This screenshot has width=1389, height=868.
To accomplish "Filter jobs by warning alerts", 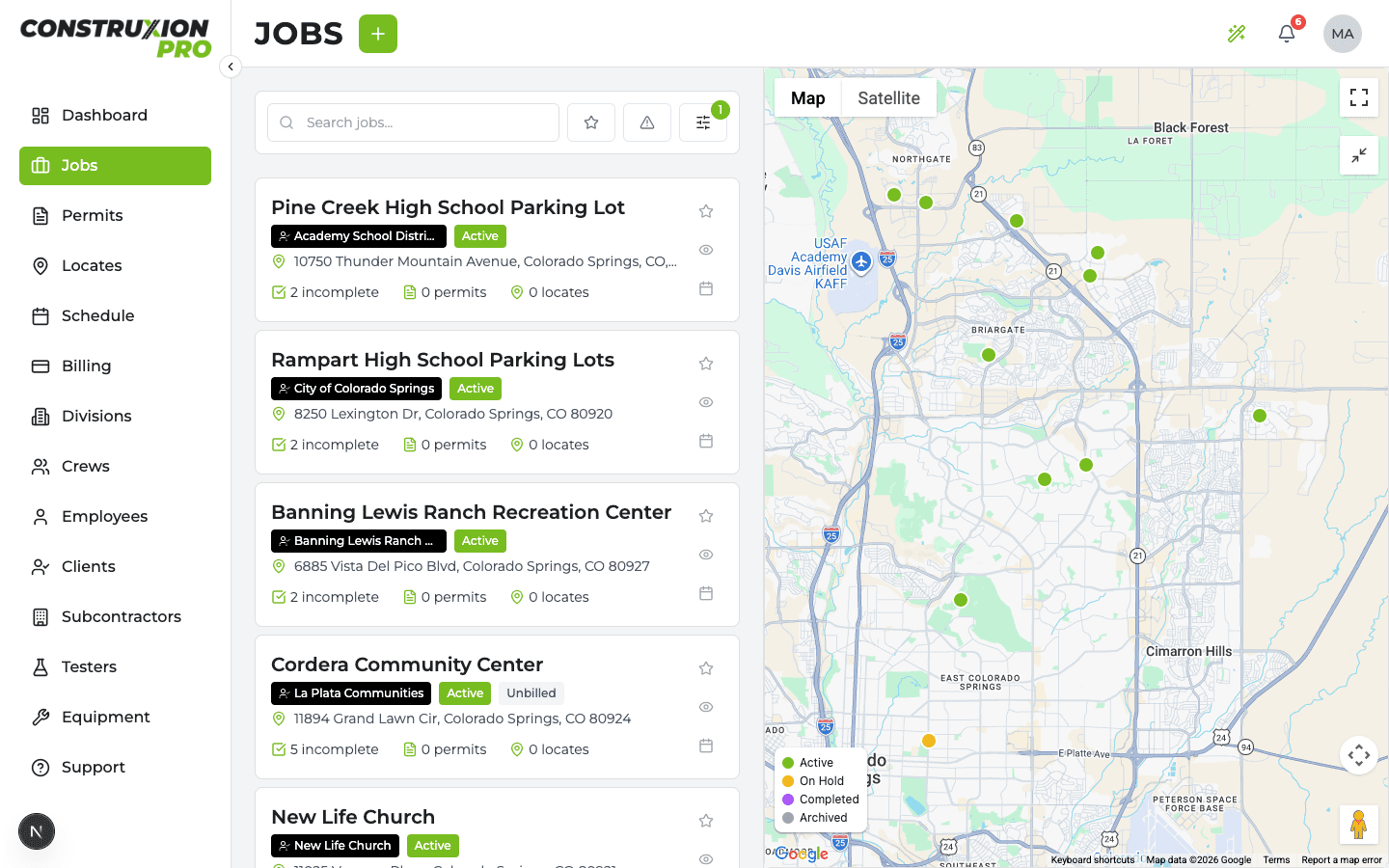I will (647, 122).
